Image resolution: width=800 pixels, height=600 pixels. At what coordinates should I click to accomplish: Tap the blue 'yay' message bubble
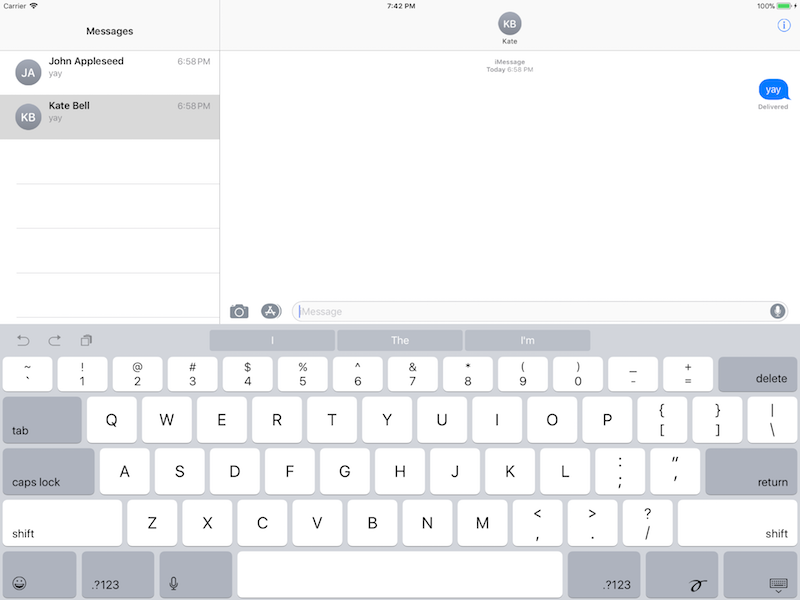(773, 89)
